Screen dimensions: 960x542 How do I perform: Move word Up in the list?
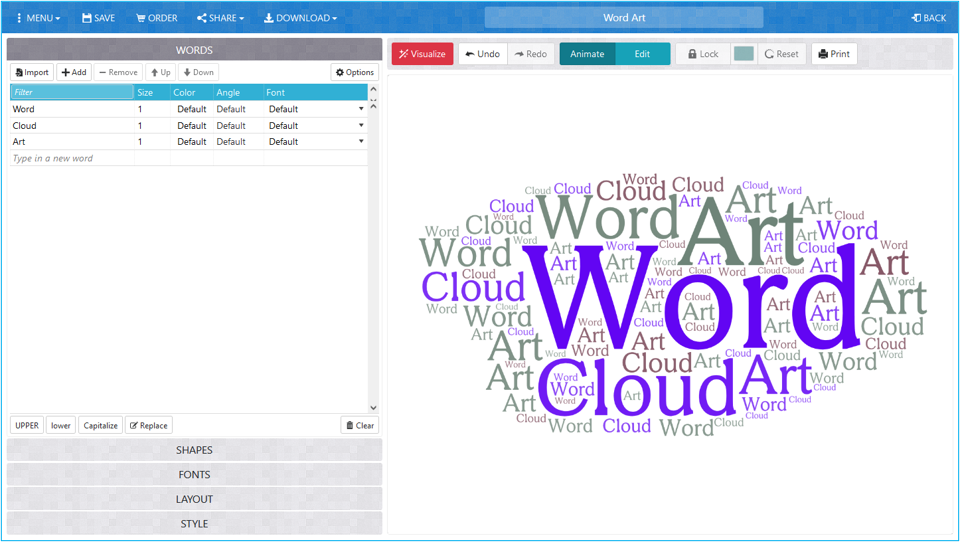pyautogui.click(x=161, y=72)
